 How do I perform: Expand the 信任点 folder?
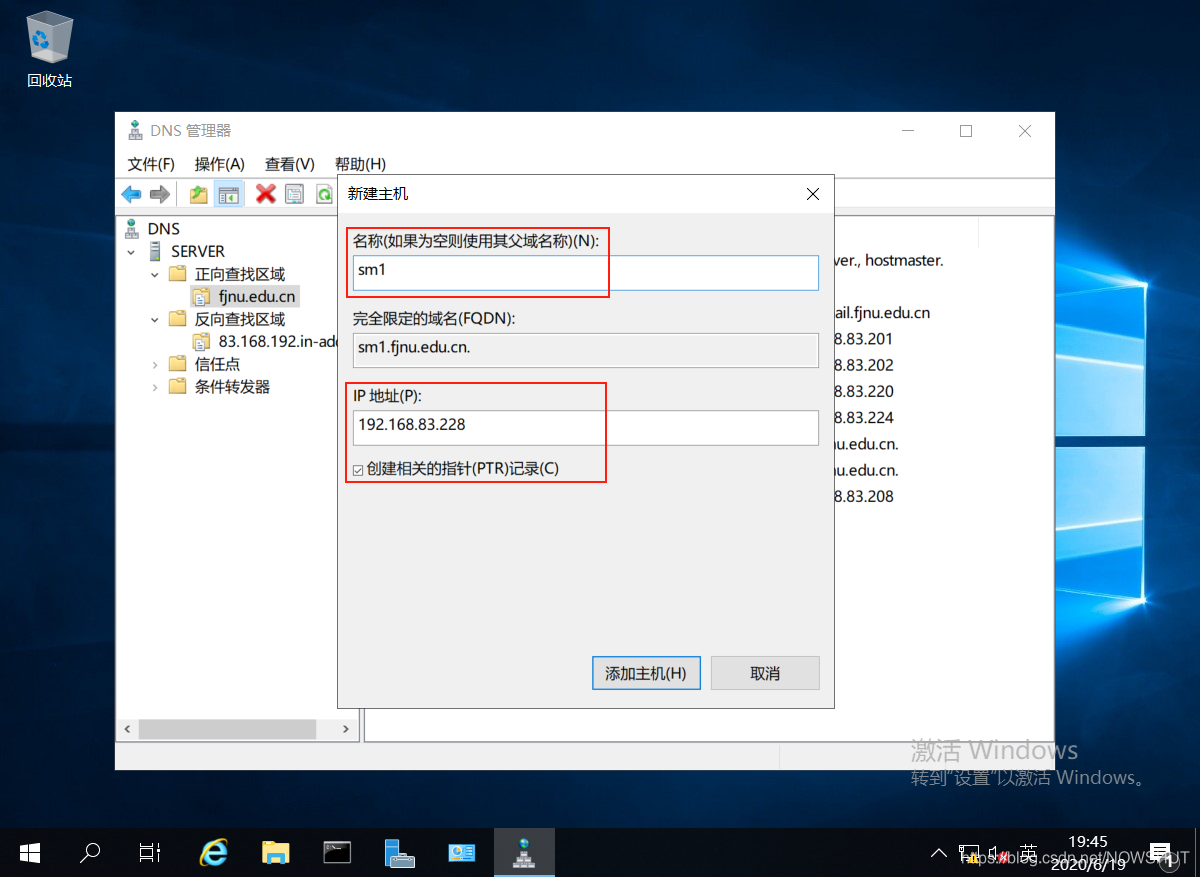pyautogui.click(x=155, y=365)
